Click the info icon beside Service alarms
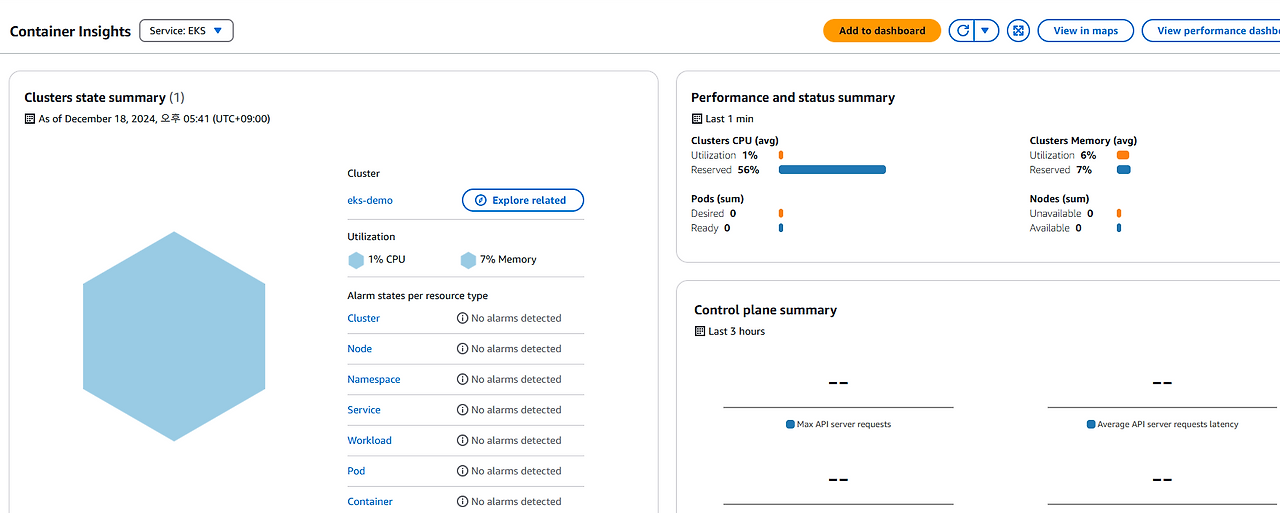 tap(463, 410)
